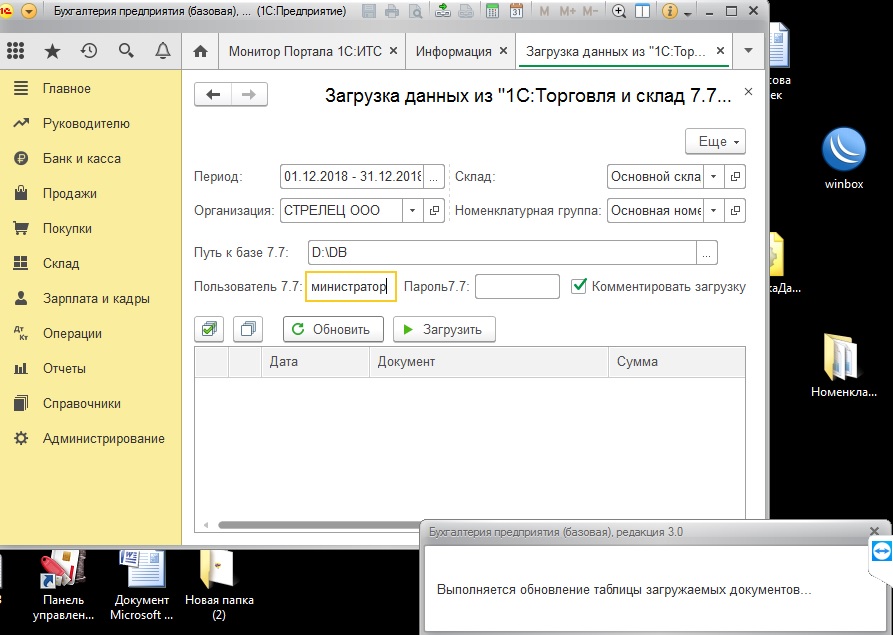893x635 pixels.
Task: Click the Документ column header
Action: tap(489, 362)
